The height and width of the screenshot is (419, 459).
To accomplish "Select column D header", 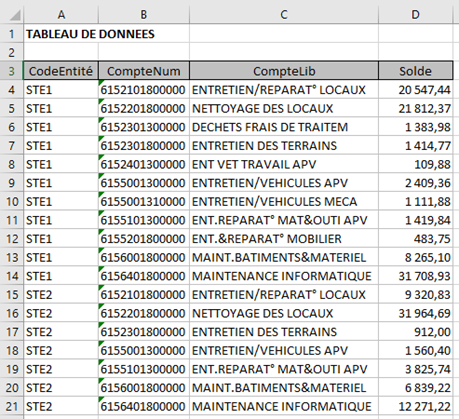I will [415, 15].
